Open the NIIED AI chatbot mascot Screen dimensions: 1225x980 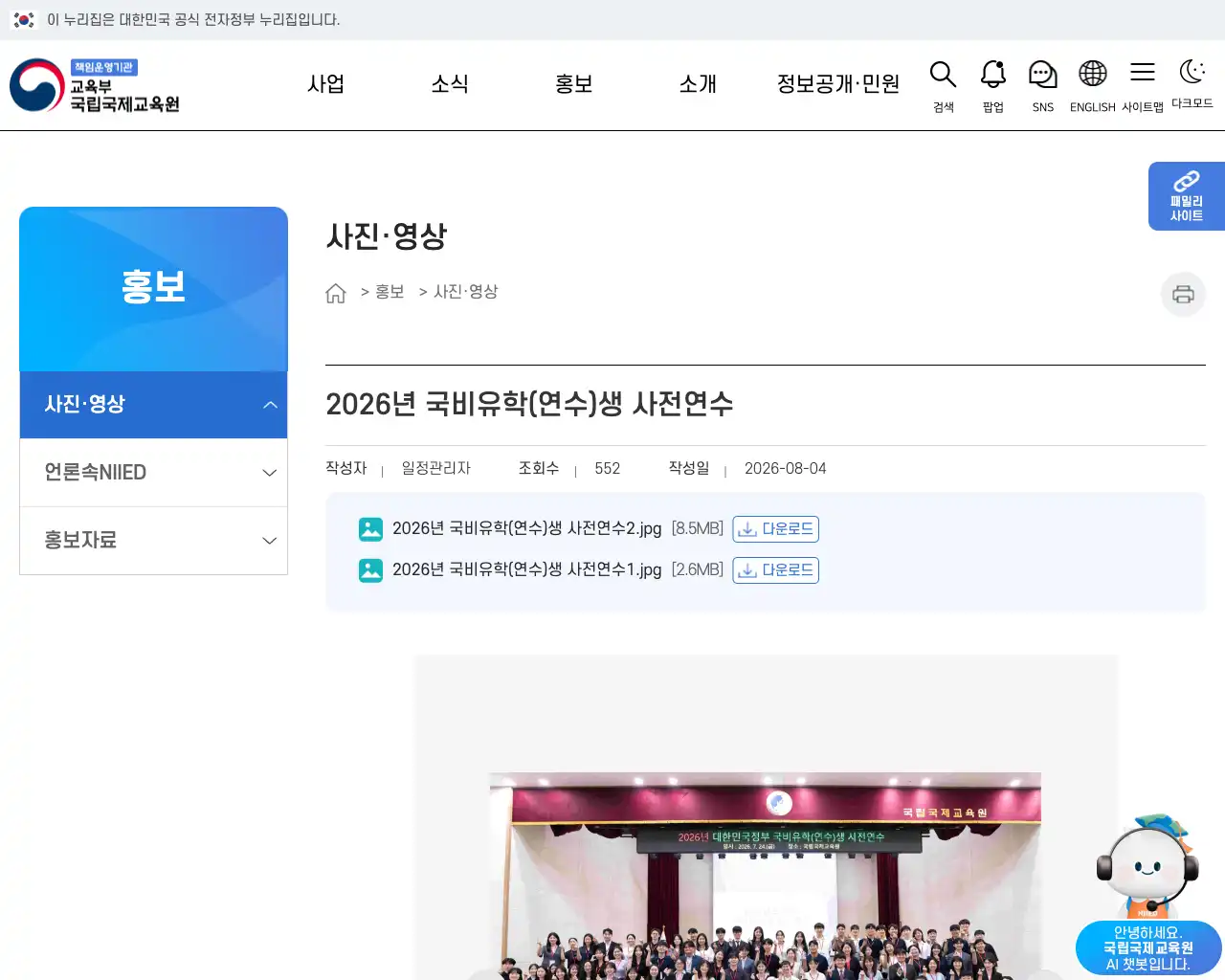(1147, 866)
